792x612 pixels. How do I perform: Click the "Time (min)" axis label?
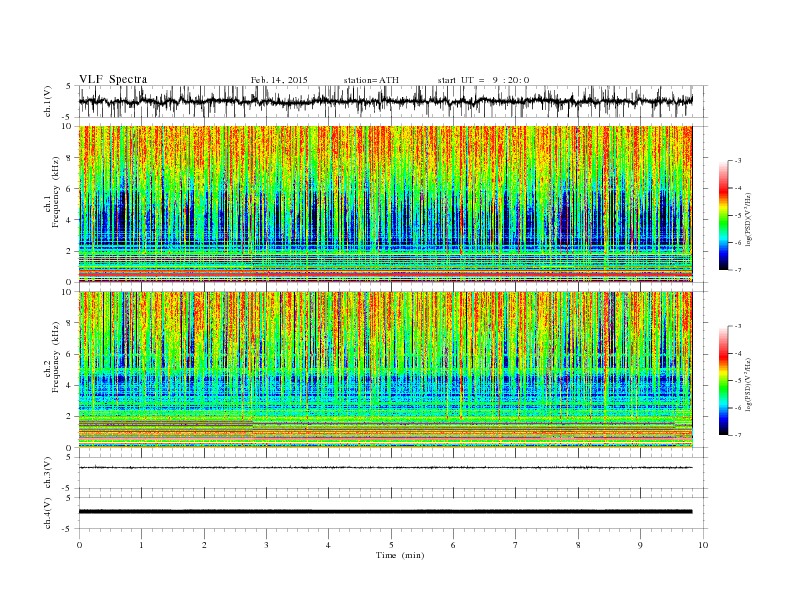pyautogui.click(x=400, y=555)
